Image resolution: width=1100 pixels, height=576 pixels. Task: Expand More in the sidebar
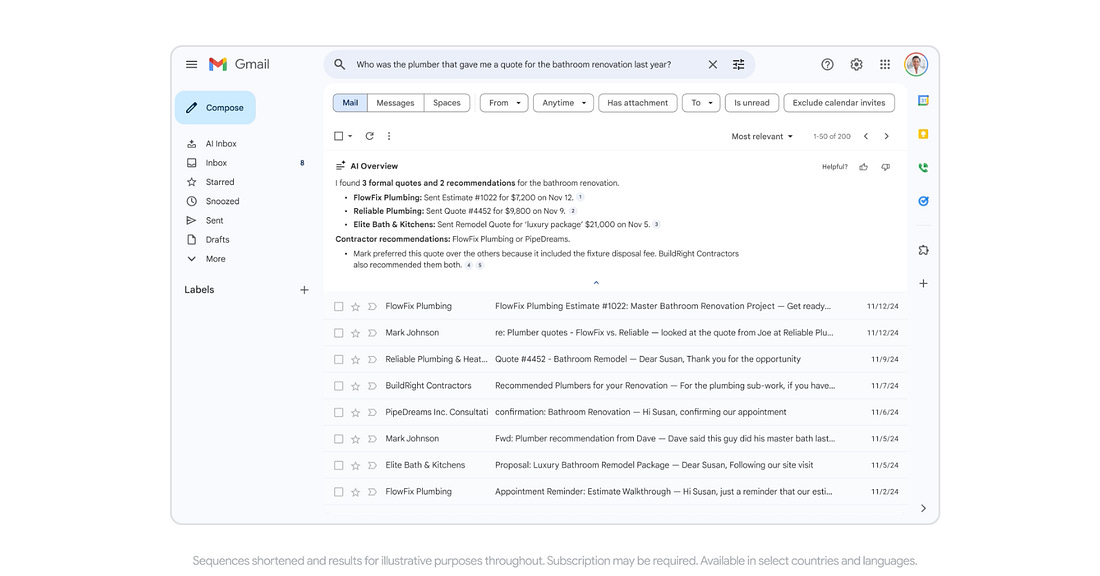pyautogui.click(x=215, y=259)
